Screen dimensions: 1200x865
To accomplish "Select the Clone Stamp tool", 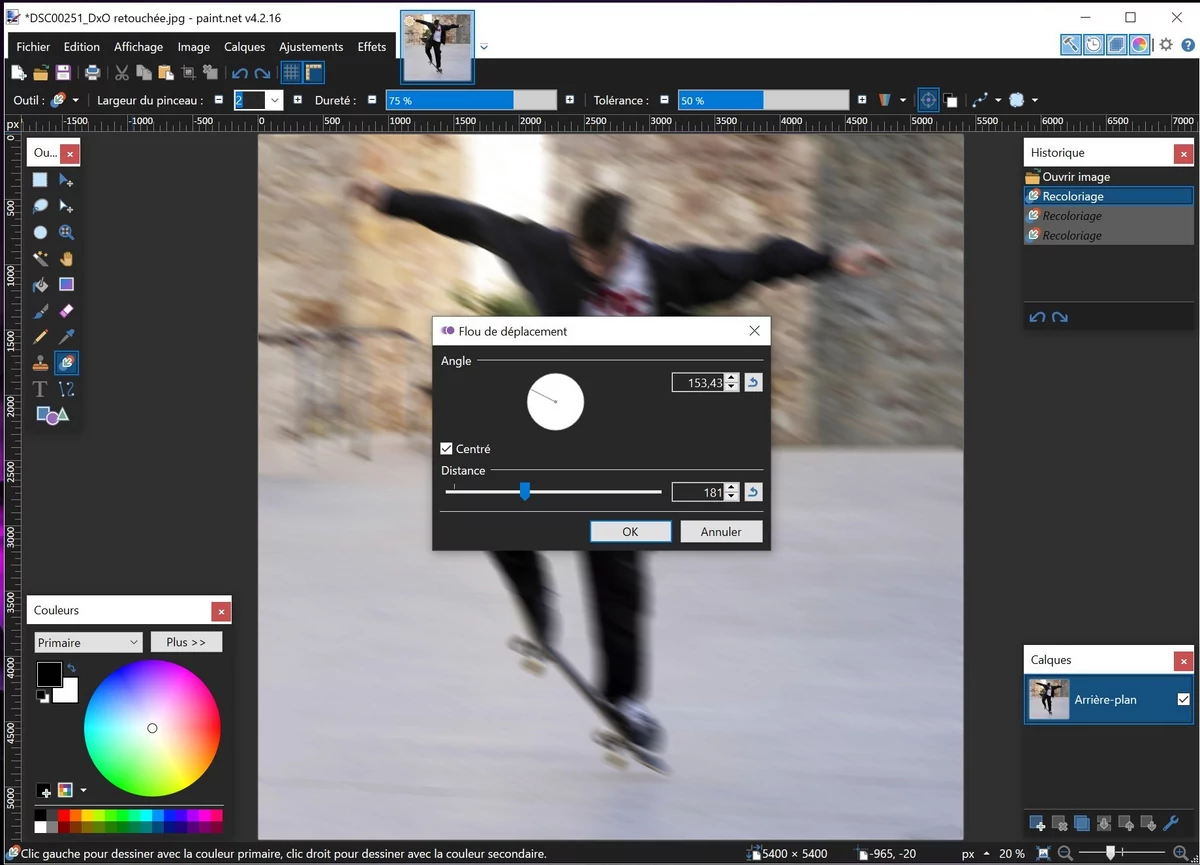I will [x=40, y=363].
